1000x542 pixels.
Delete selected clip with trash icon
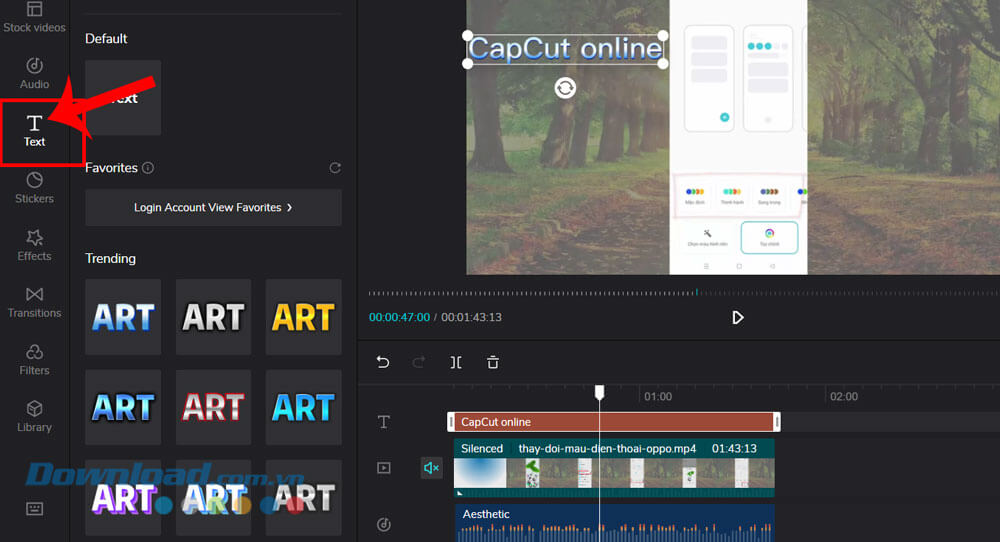pos(493,362)
